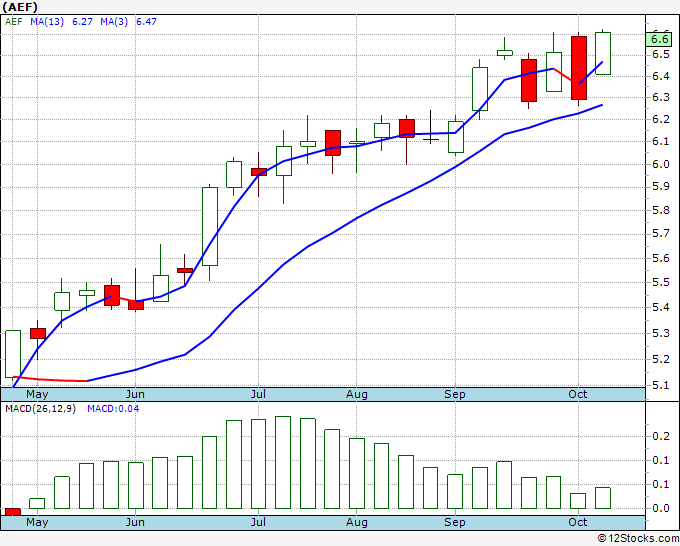680x546 pixels.
Task: Click "May" on the MACD panel time axis
Action: (x=37, y=522)
